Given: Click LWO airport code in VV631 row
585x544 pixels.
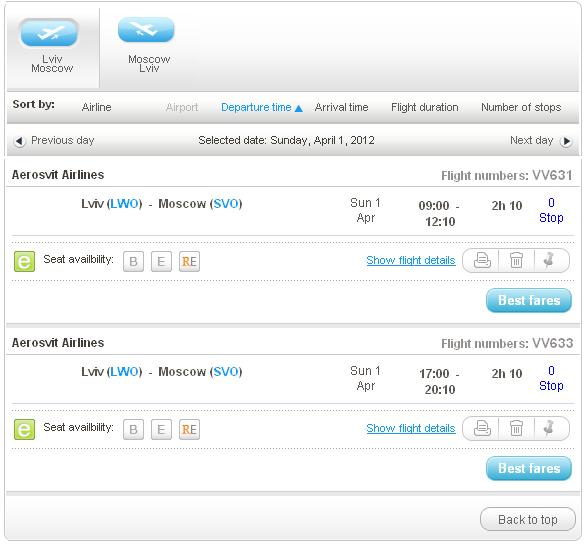Looking at the screenshot, I should [x=125, y=204].
